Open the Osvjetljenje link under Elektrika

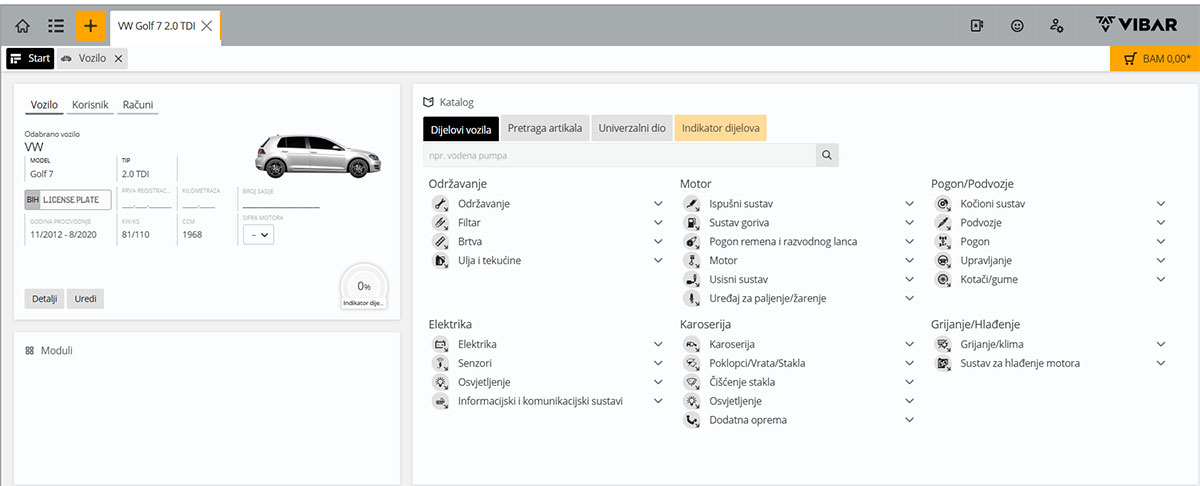484,383
